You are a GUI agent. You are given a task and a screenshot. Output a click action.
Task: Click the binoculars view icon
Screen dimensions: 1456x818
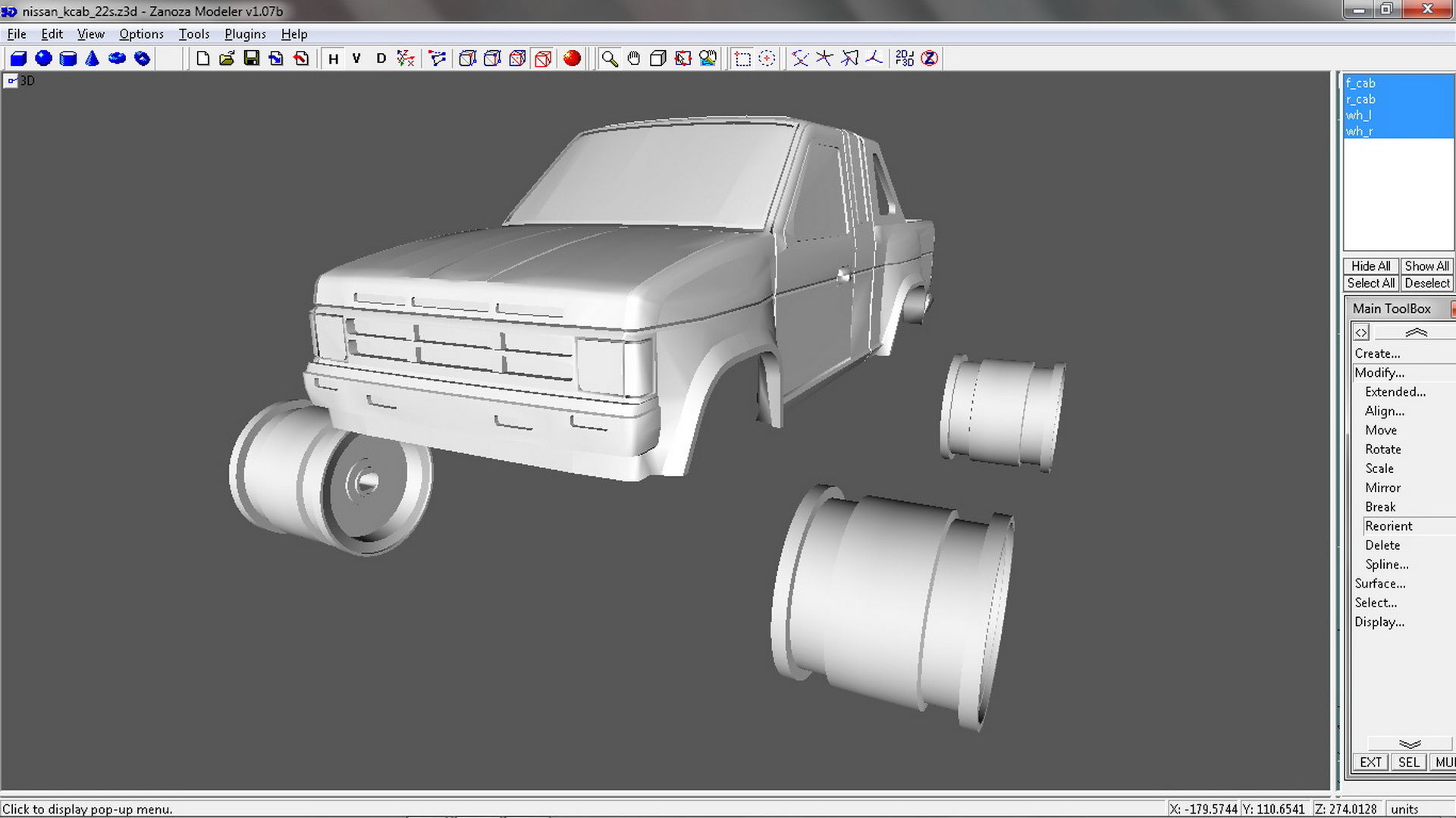[x=708, y=58]
